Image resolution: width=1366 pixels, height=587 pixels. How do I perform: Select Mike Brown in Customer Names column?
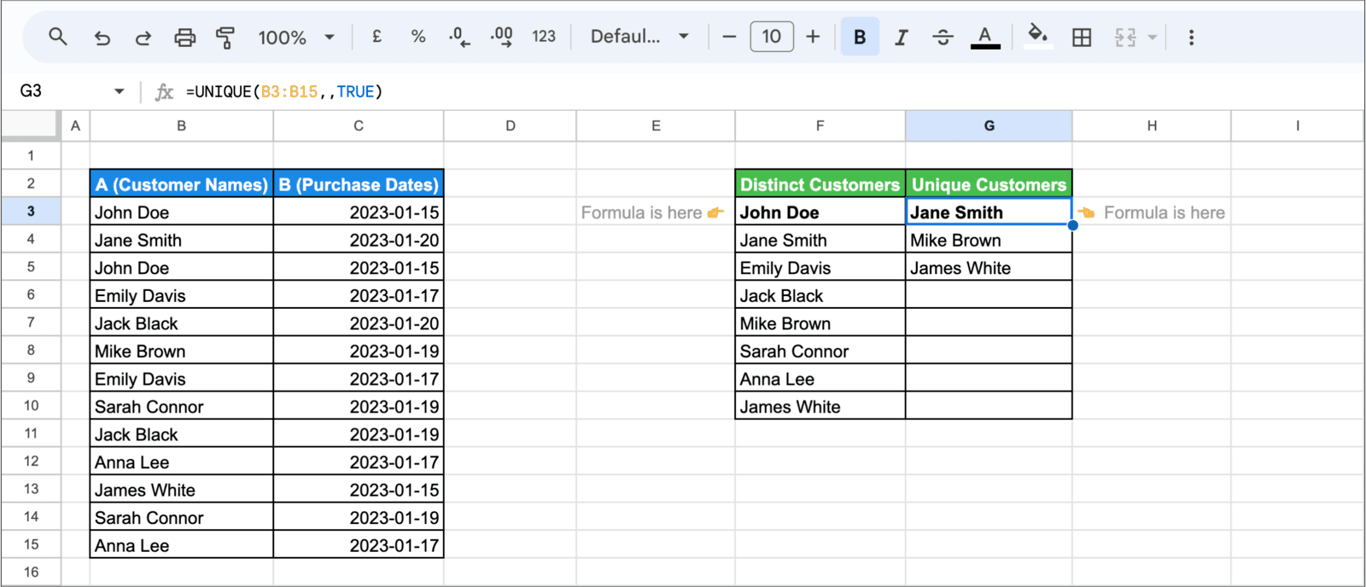point(181,351)
